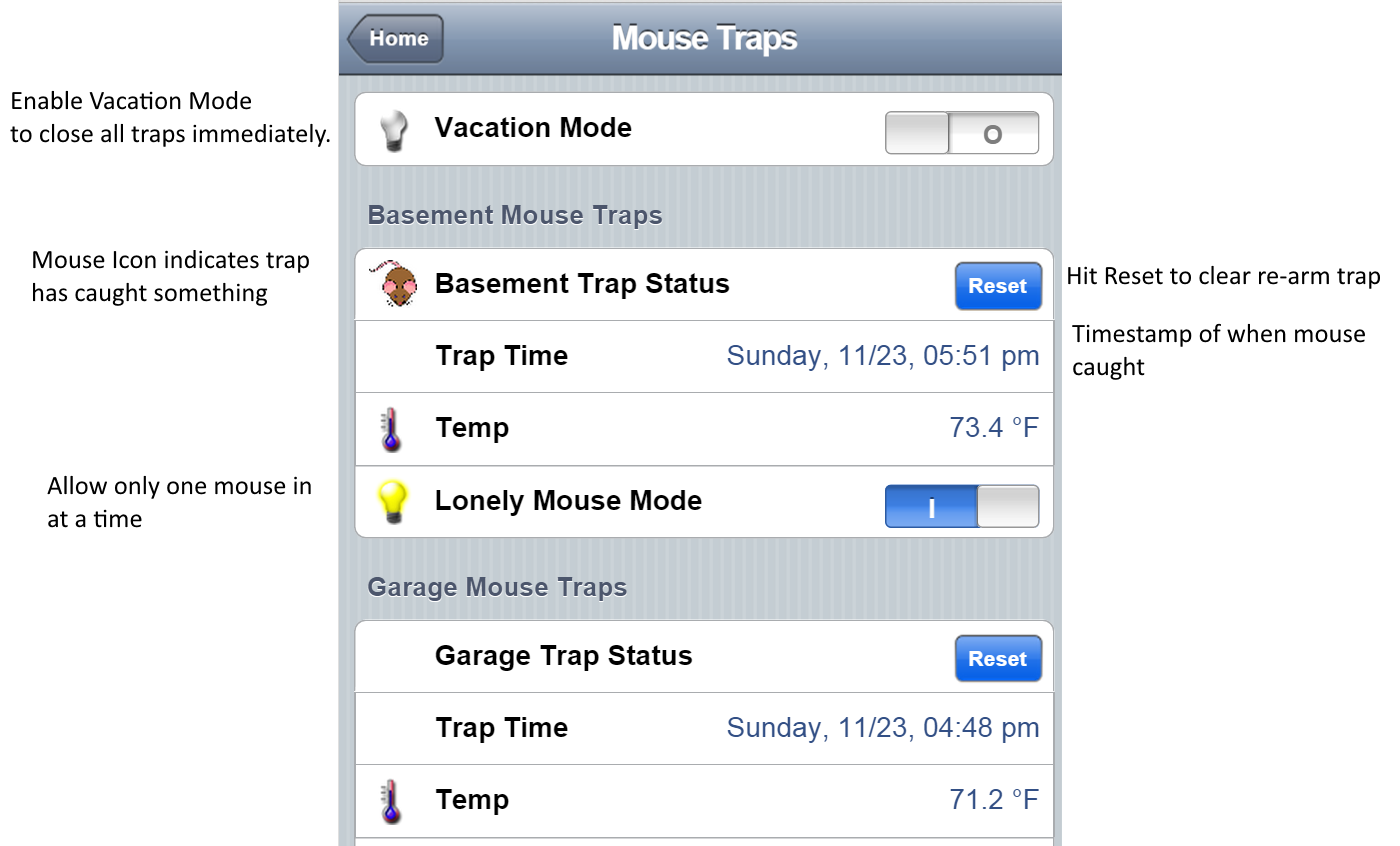Tap the garage 71.2 °F temperature reading
The image size is (1400, 846).
pos(993,800)
